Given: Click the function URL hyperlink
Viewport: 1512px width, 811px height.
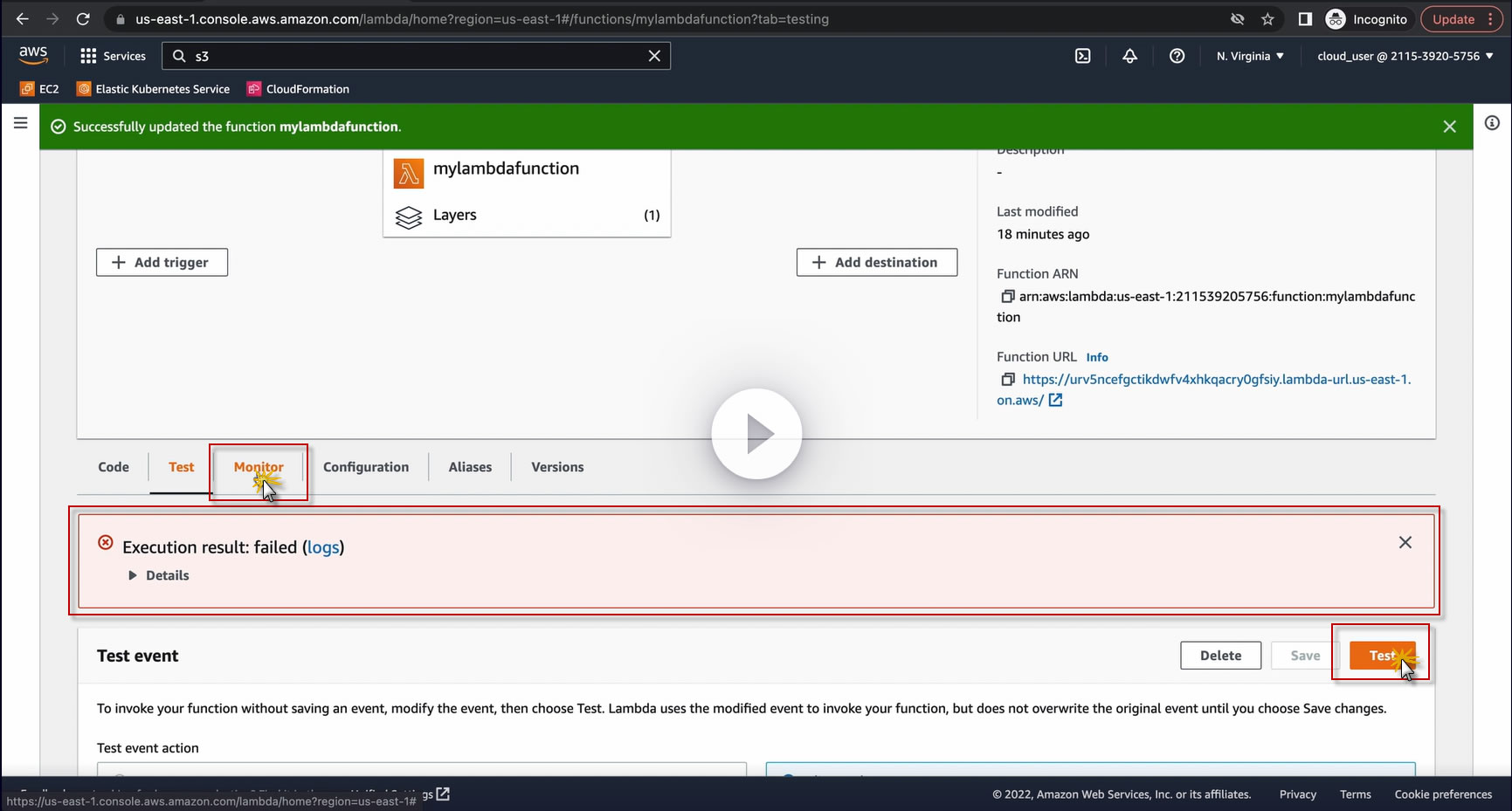Looking at the screenshot, I should click(x=1217, y=380).
